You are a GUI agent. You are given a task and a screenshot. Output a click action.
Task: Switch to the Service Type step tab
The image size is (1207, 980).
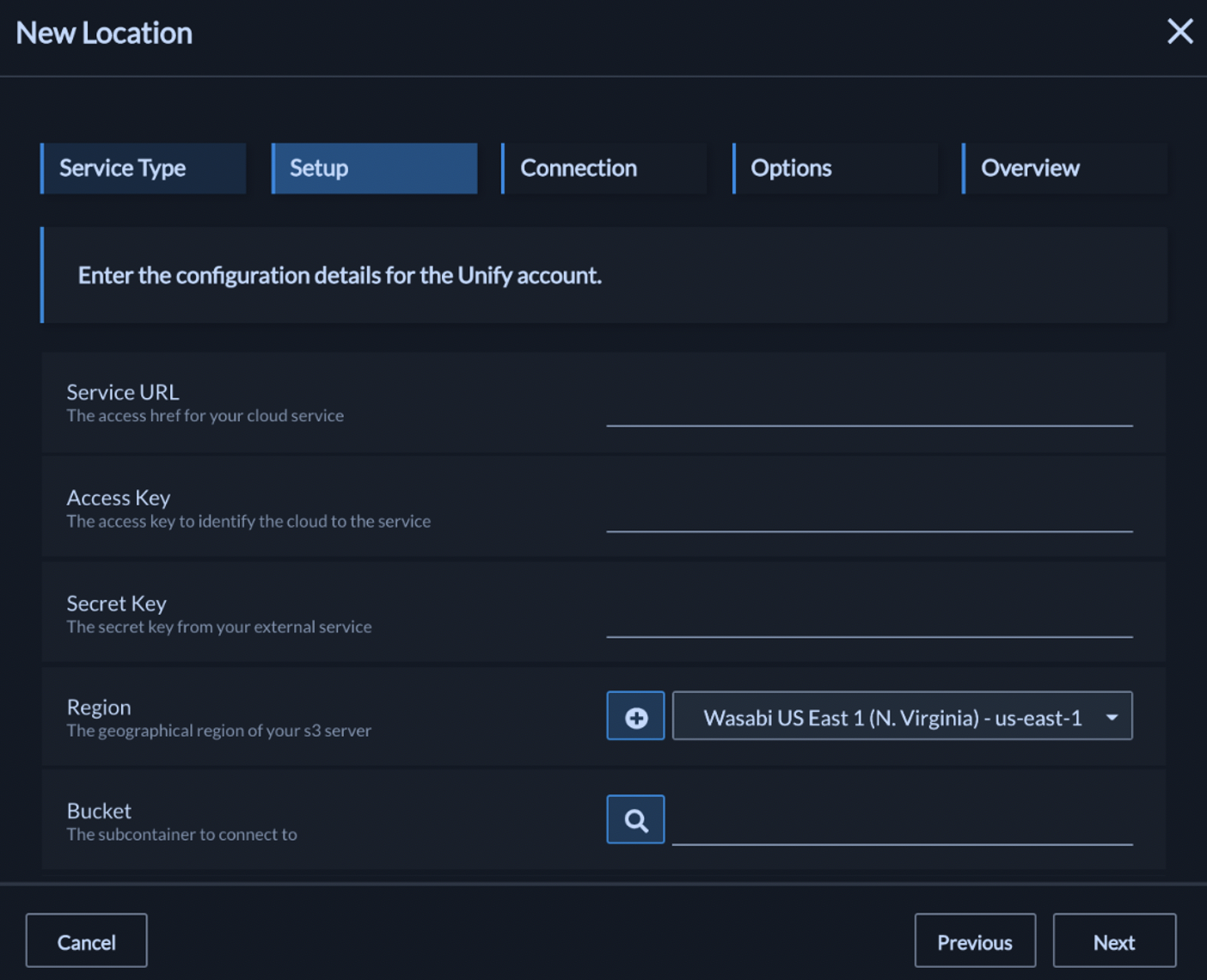point(143,168)
